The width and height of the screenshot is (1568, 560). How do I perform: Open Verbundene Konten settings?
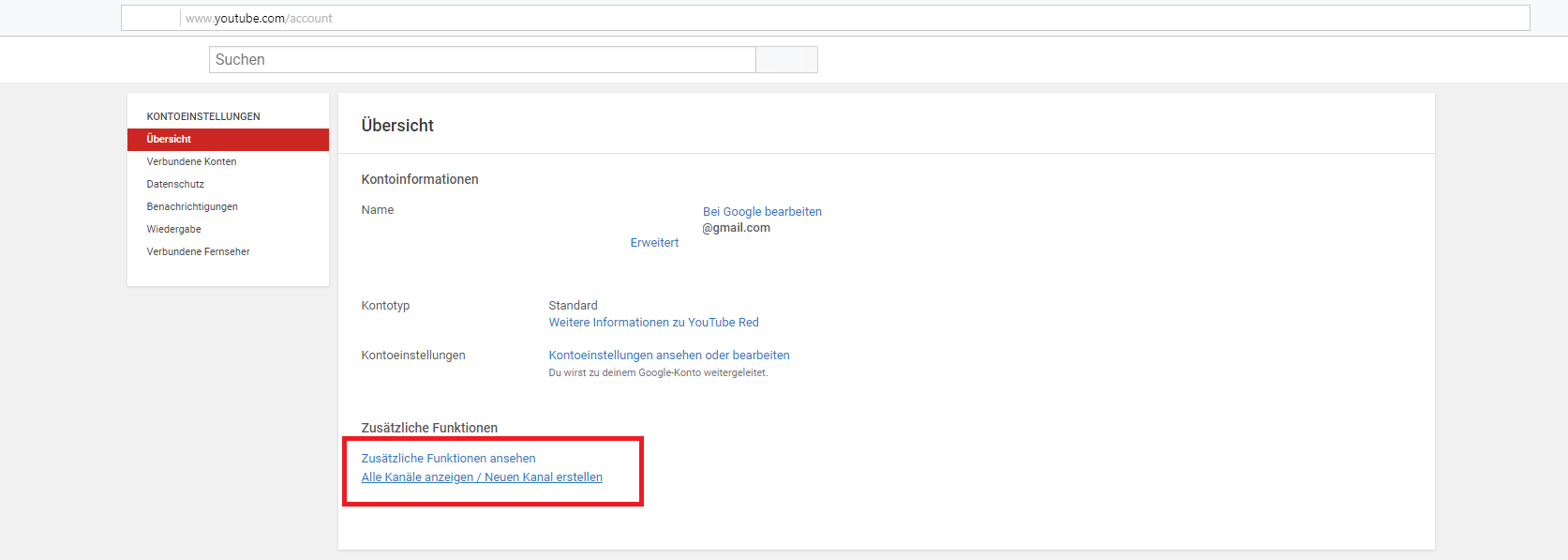point(191,161)
